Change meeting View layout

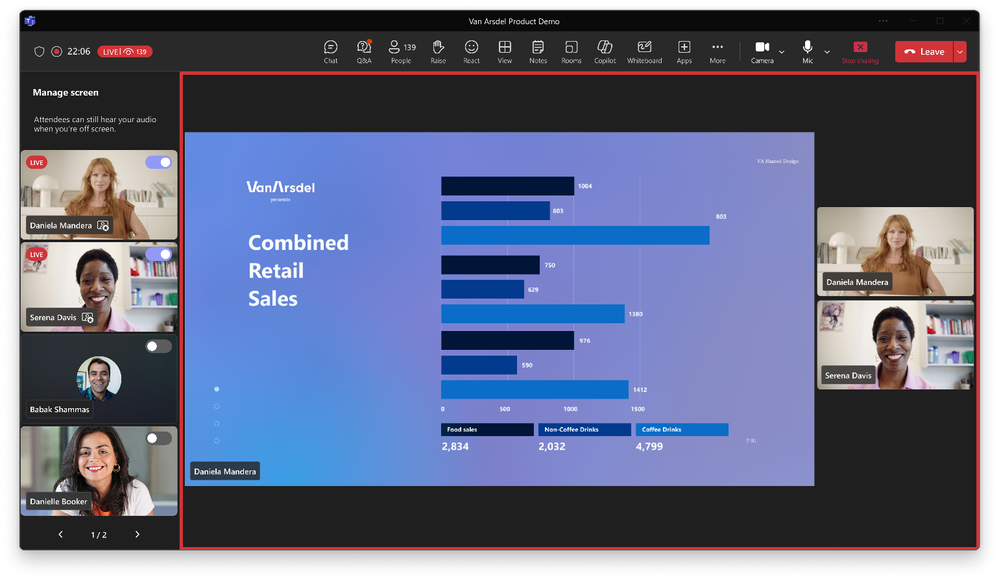pos(505,52)
